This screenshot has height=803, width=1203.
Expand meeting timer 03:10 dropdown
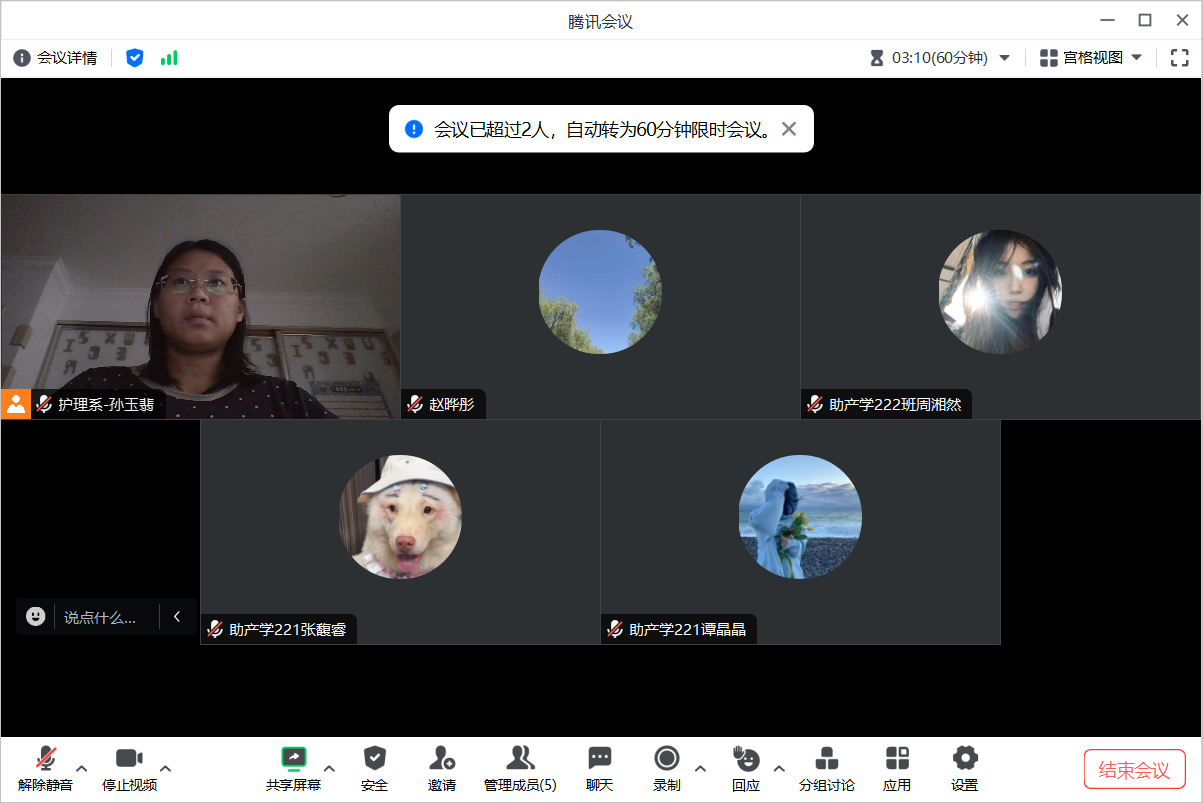tap(1005, 58)
